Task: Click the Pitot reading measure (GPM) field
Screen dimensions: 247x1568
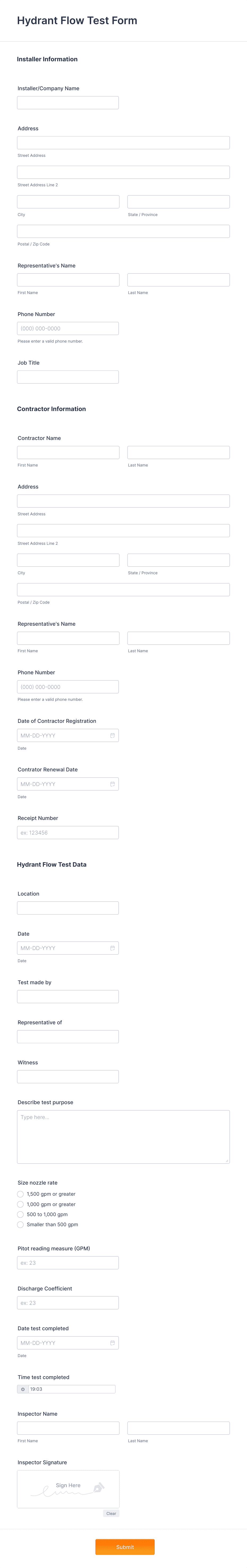Action: [x=68, y=1262]
